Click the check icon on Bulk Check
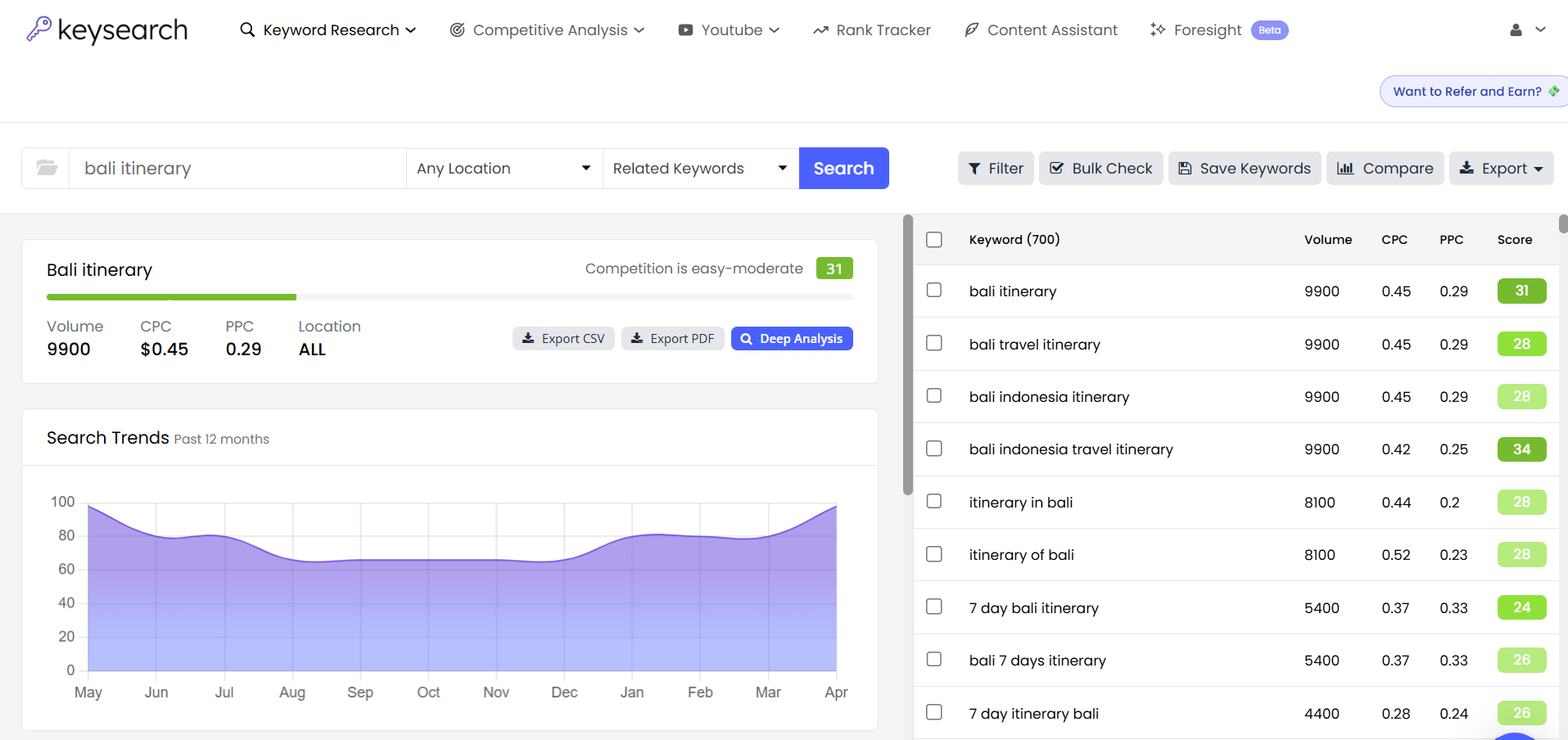 point(1057,168)
